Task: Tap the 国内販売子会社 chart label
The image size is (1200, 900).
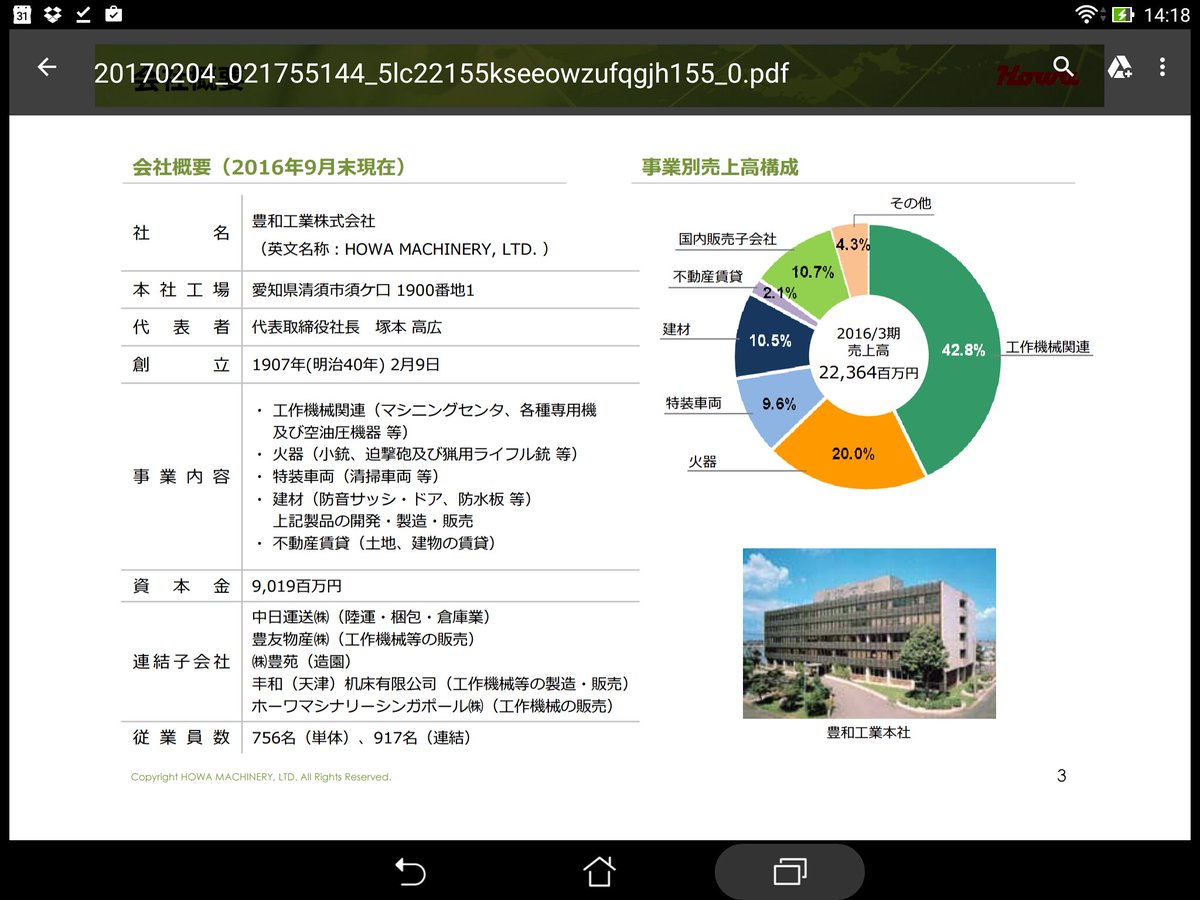Action: [727, 240]
